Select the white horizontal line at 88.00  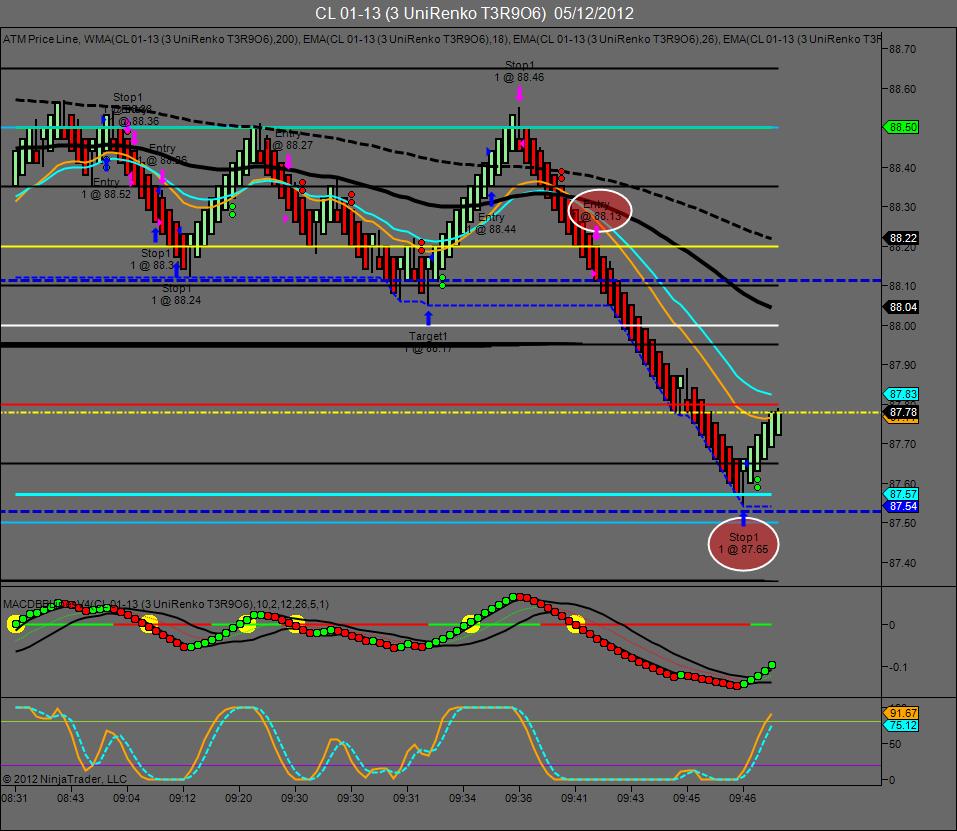tap(389, 326)
